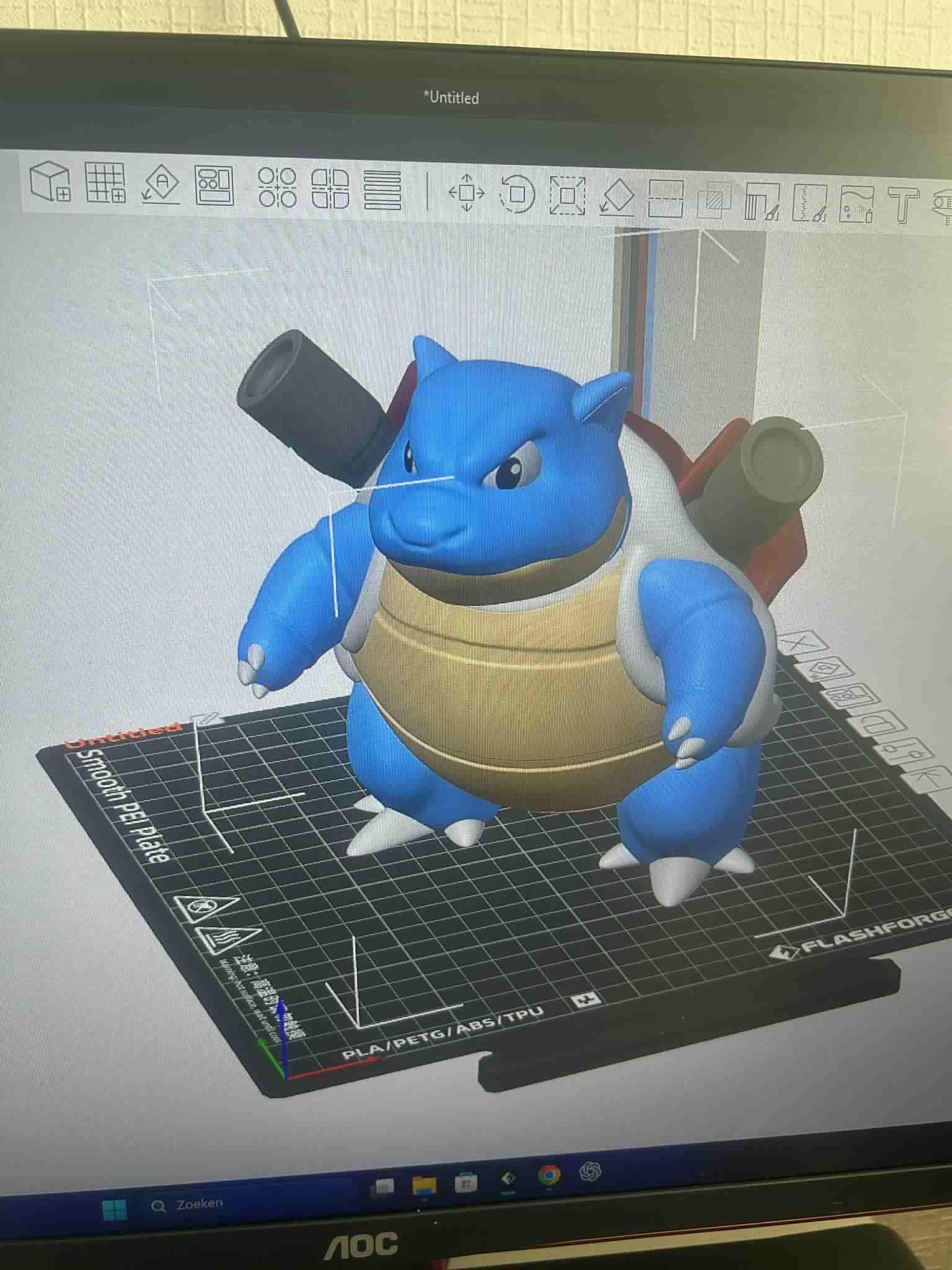Remove the plate with the X icon
Screen dimensions: 952x1270
(x=803, y=642)
